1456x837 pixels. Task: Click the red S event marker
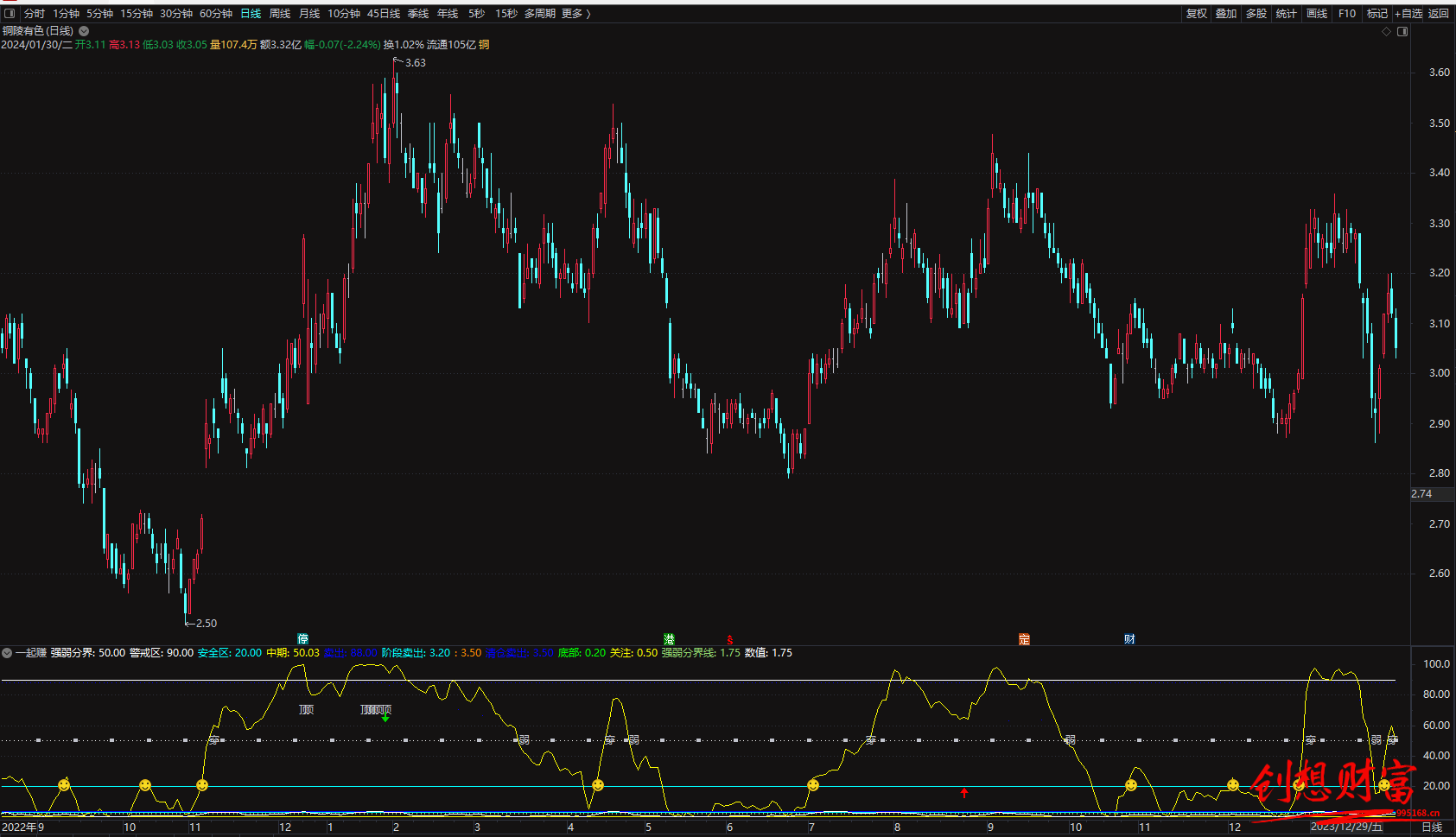(x=730, y=640)
